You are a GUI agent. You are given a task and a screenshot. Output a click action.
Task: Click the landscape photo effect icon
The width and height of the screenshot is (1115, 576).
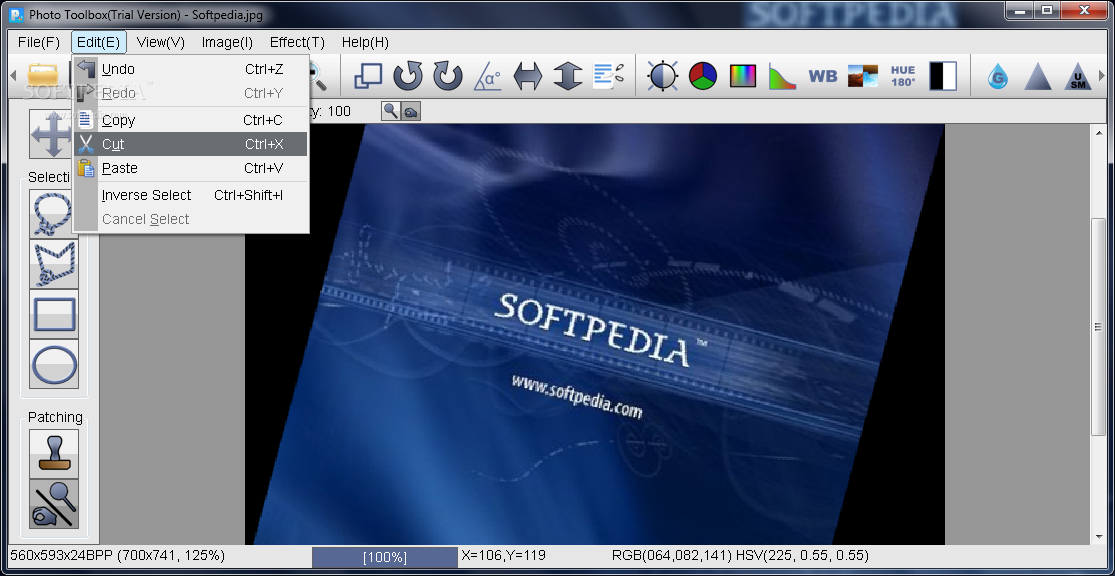pos(863,76)
